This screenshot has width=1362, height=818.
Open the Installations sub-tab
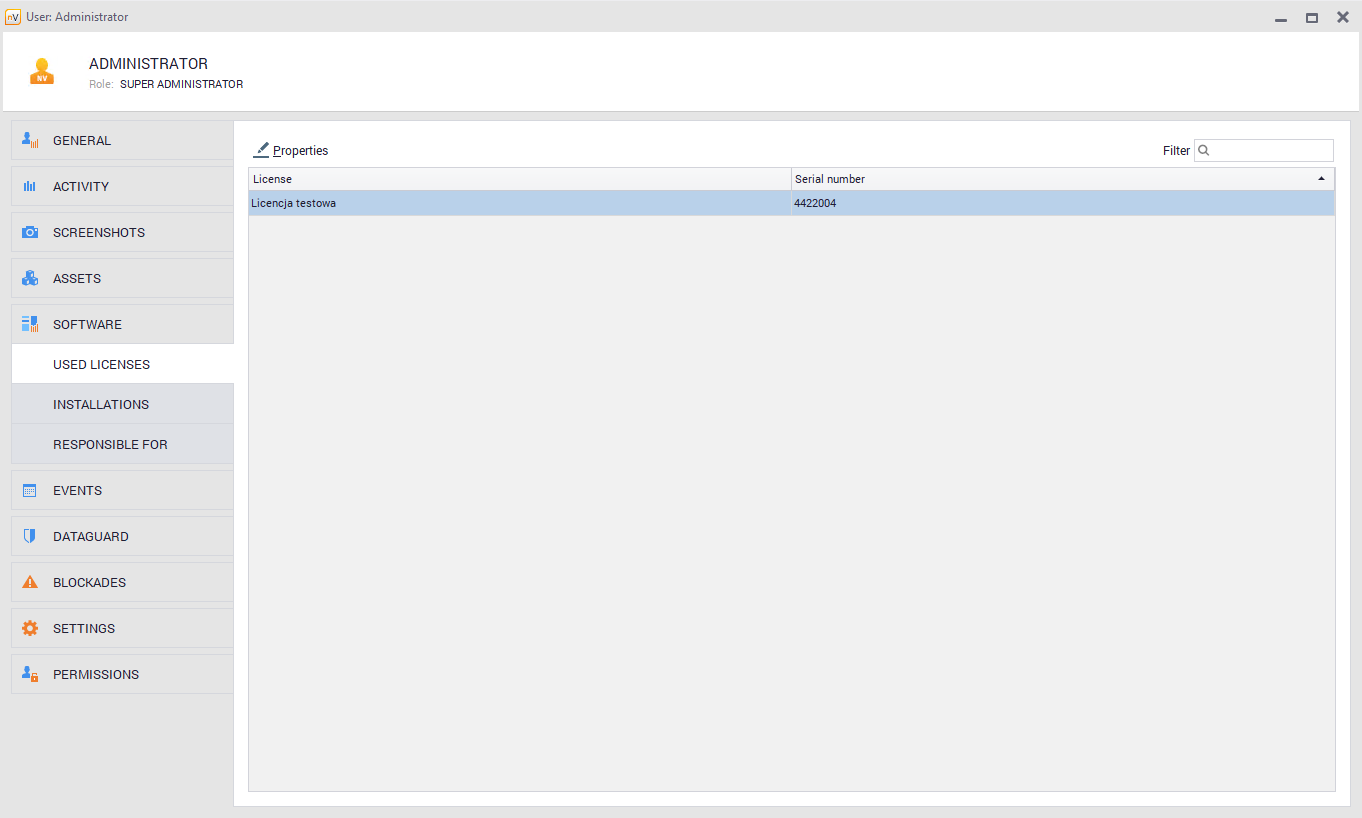tap(101, 405)
